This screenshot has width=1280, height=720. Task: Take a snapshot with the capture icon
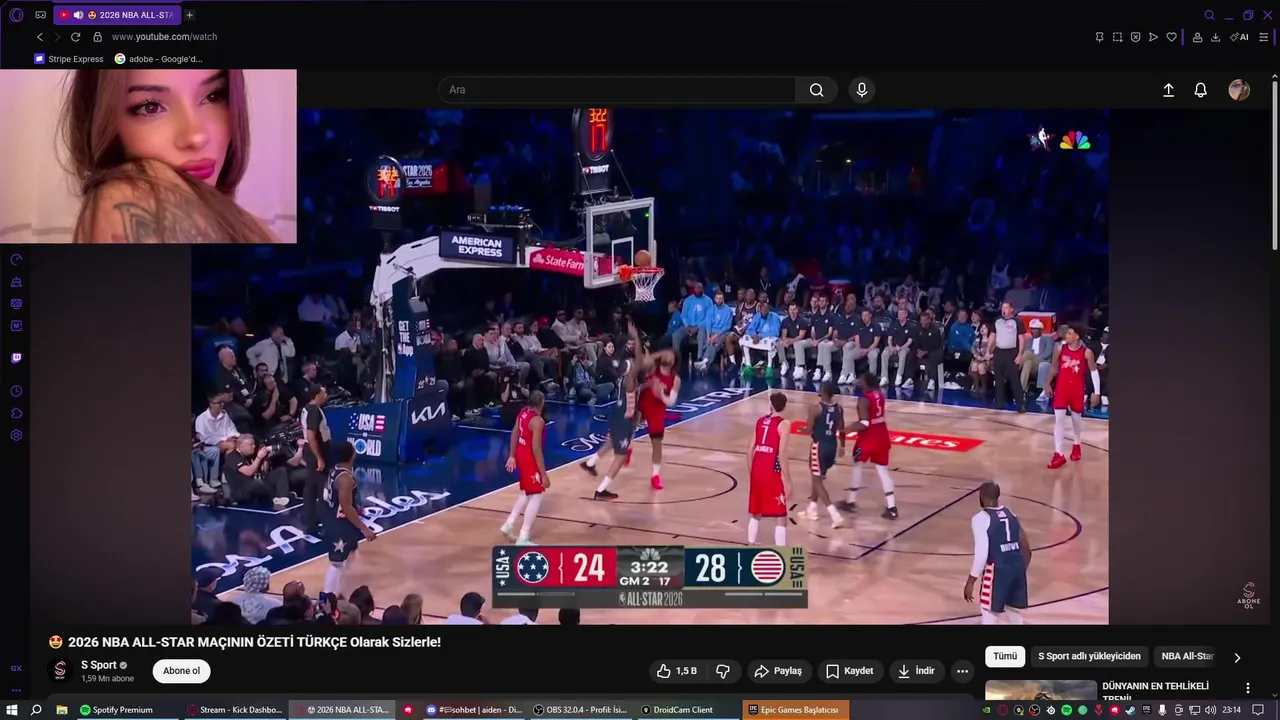1117,37
